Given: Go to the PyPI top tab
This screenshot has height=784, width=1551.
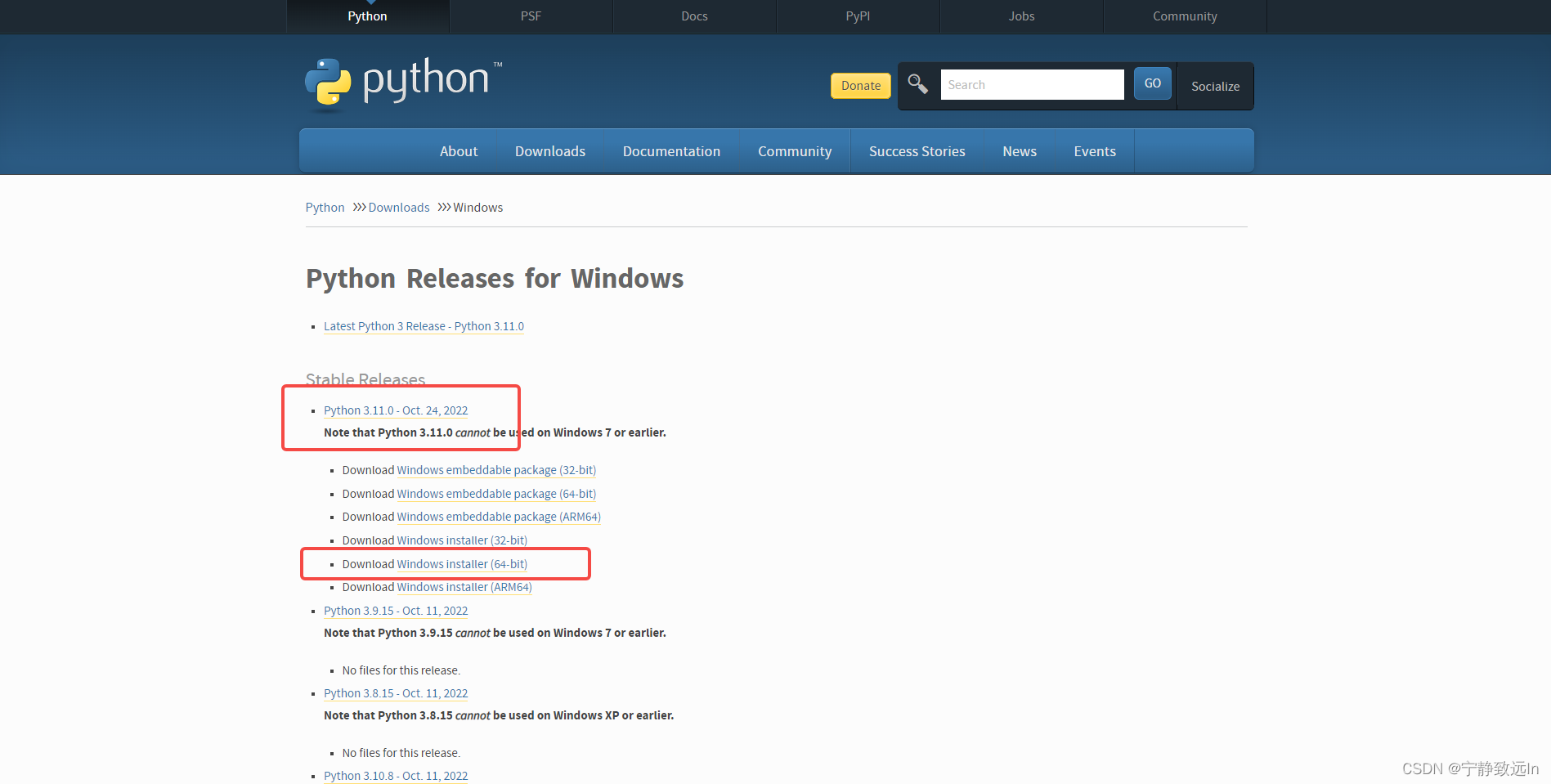Looking at the screenshot, I should click(x=858, y=16).
